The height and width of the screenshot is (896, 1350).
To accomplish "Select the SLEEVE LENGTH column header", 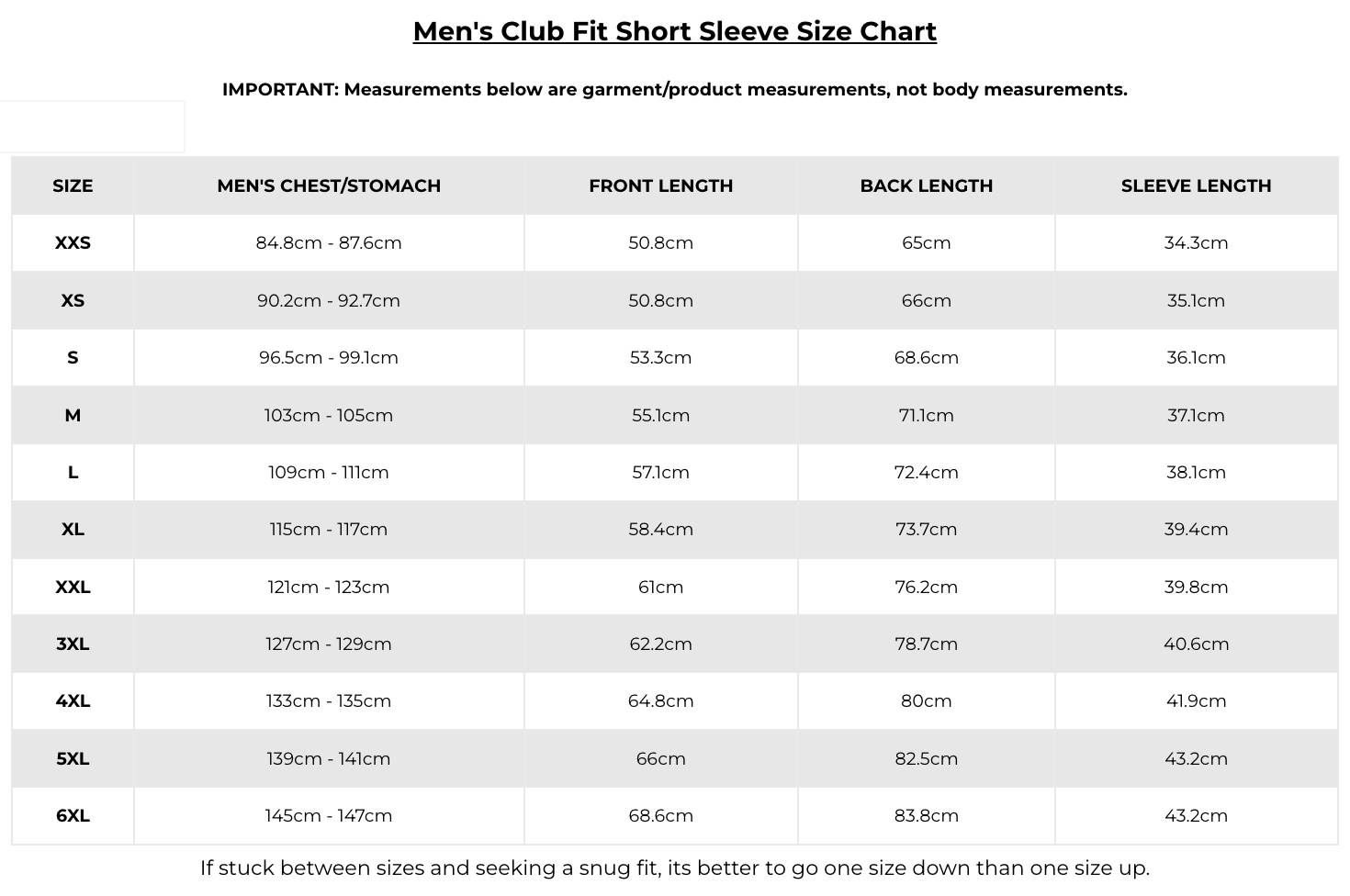I will pyautogui.click(x=1196, y=185).
